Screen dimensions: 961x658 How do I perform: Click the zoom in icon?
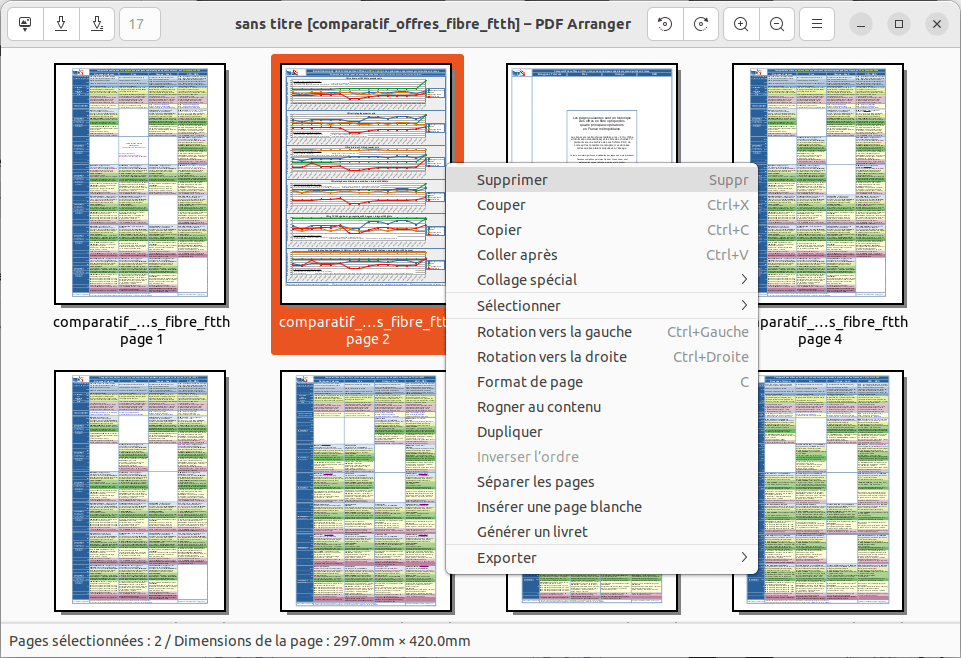tap(741, 24)
